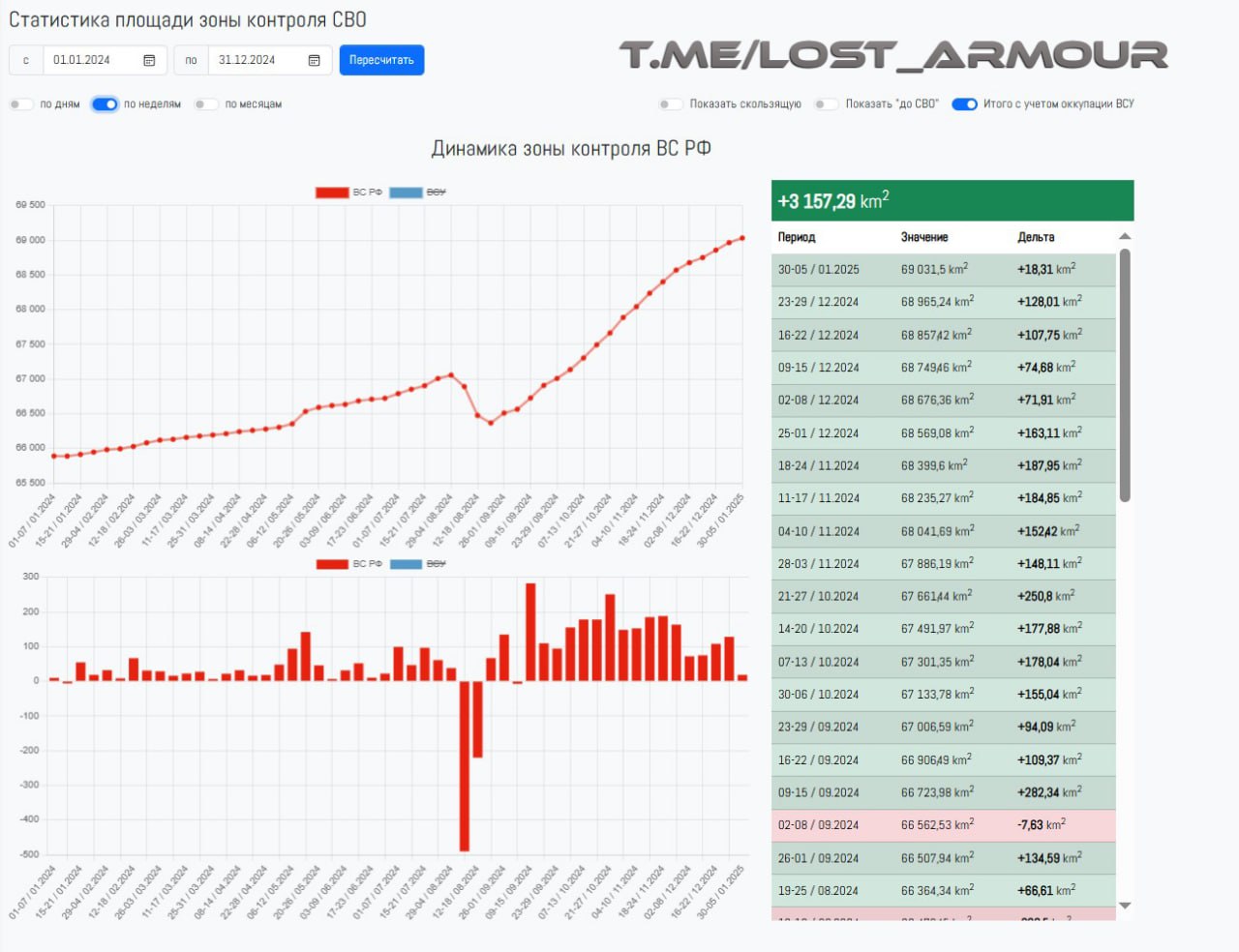
Task: Open calendar picker in end date field
Action: pos(314,60)
